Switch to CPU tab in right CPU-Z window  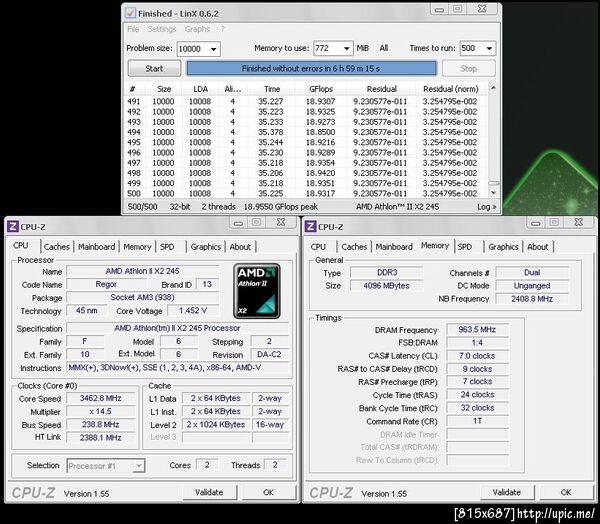(x=318, y=247)
